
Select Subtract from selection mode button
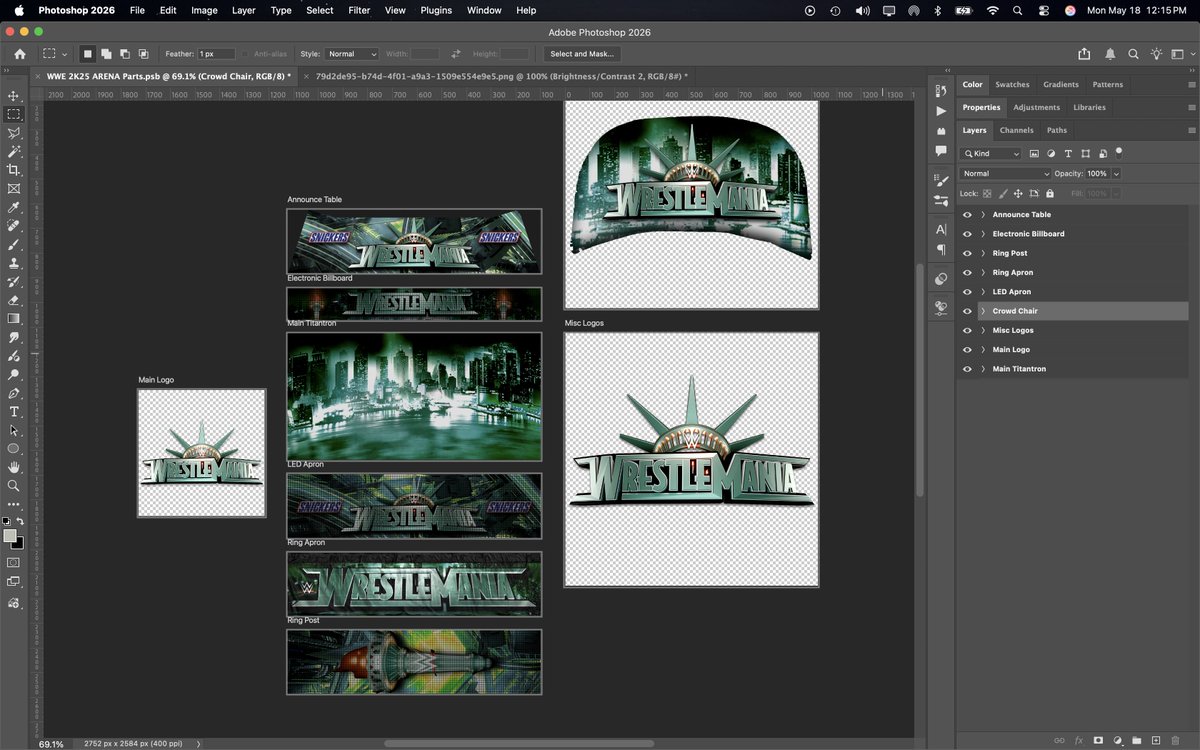click(x=125, y=54)
